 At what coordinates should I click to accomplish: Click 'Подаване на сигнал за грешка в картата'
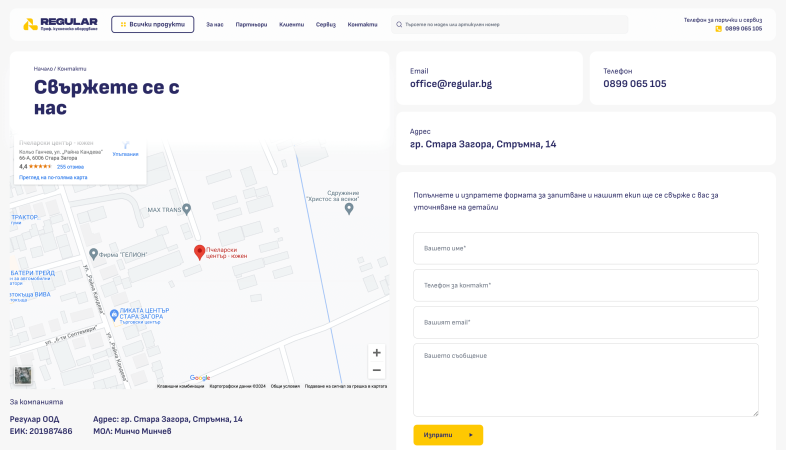(x=346, y=386)
